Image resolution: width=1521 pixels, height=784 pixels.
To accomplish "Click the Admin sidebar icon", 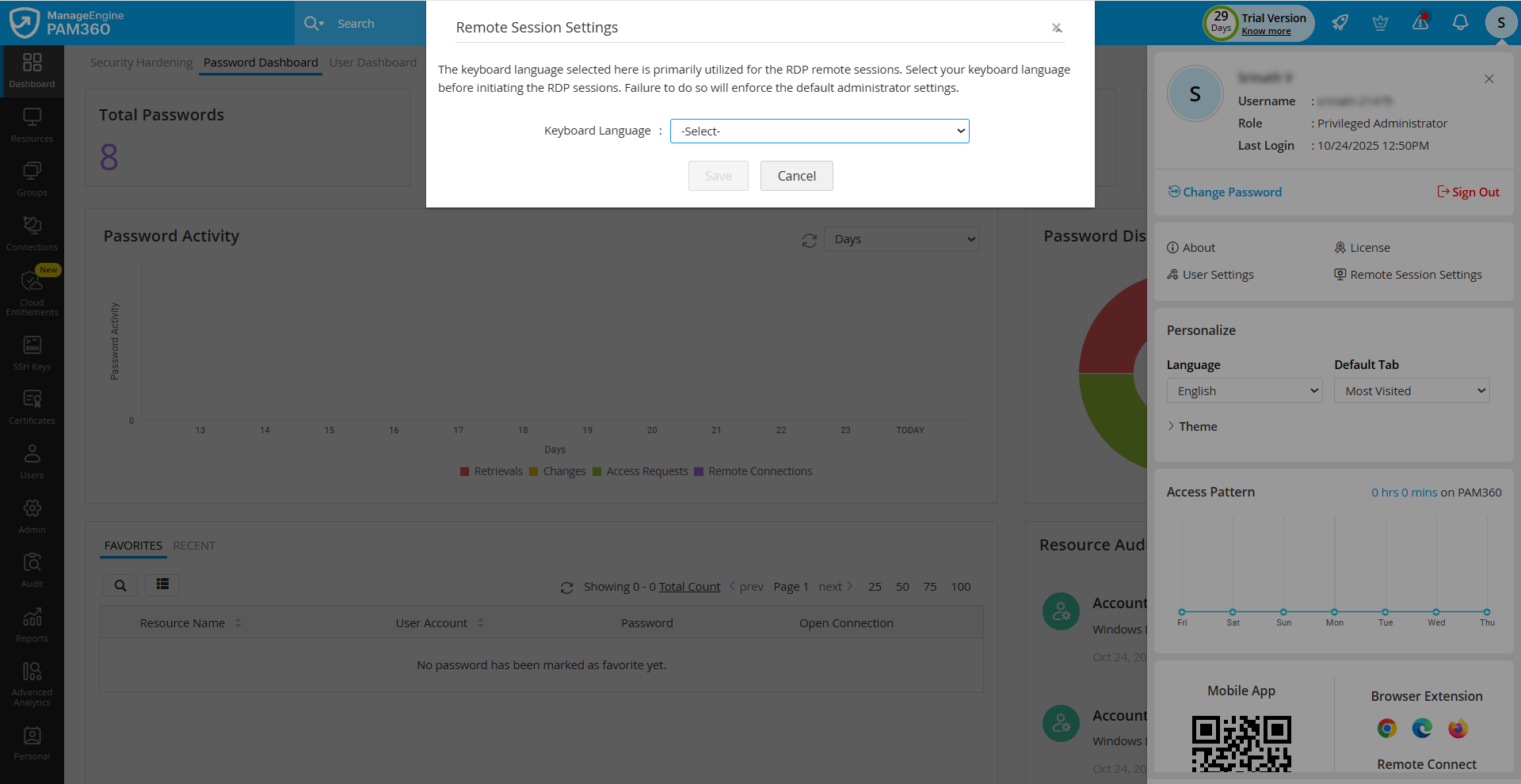I will click(x=32, y=515).
